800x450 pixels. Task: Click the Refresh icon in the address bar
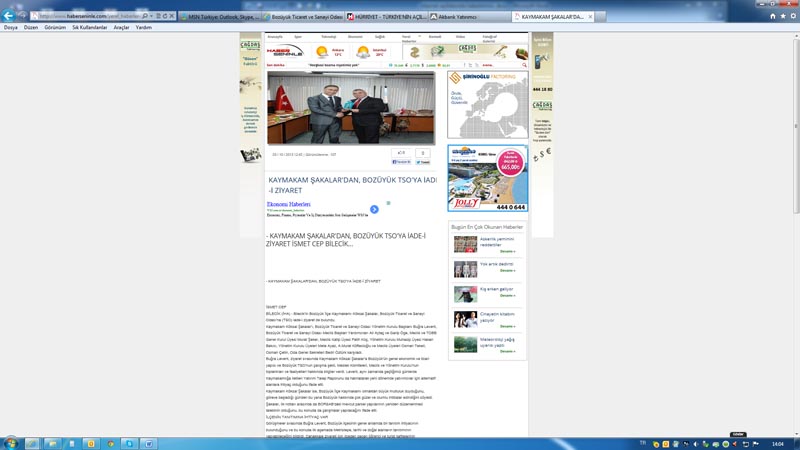point(165,16)
